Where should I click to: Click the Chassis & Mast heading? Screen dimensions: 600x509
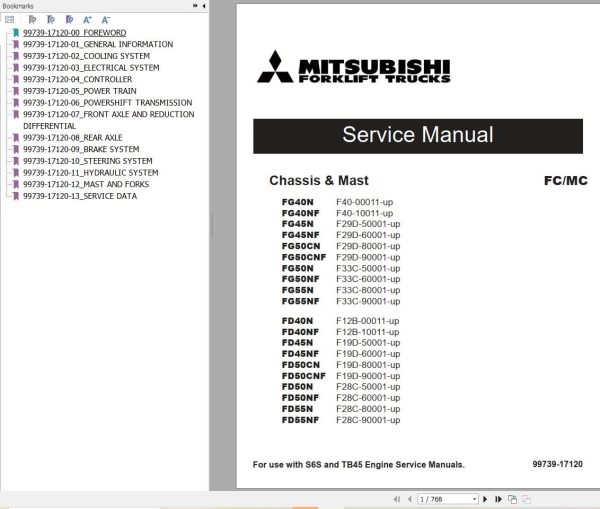click(319, 180)
